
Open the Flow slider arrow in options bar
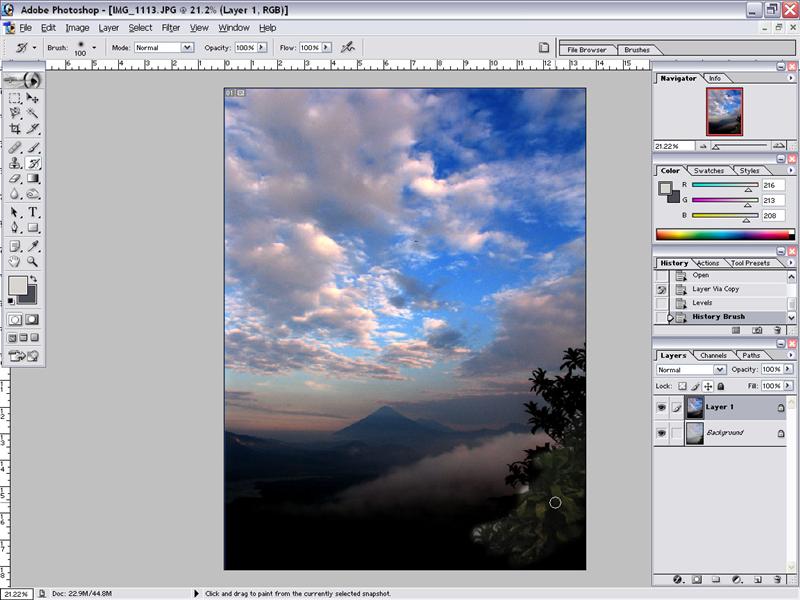click(327, 47)
